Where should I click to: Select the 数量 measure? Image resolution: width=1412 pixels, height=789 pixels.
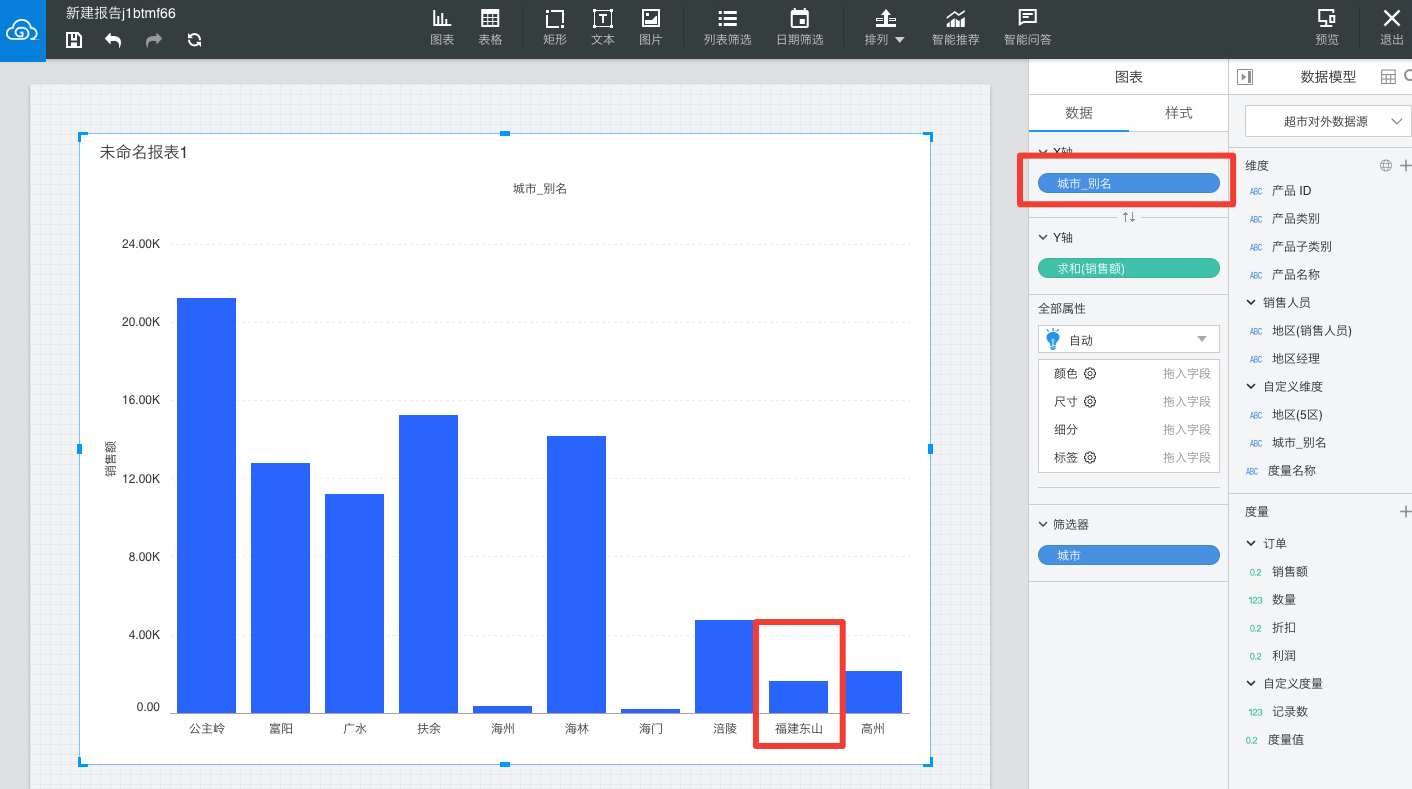pyautogui.click(x=1283, y=600)
